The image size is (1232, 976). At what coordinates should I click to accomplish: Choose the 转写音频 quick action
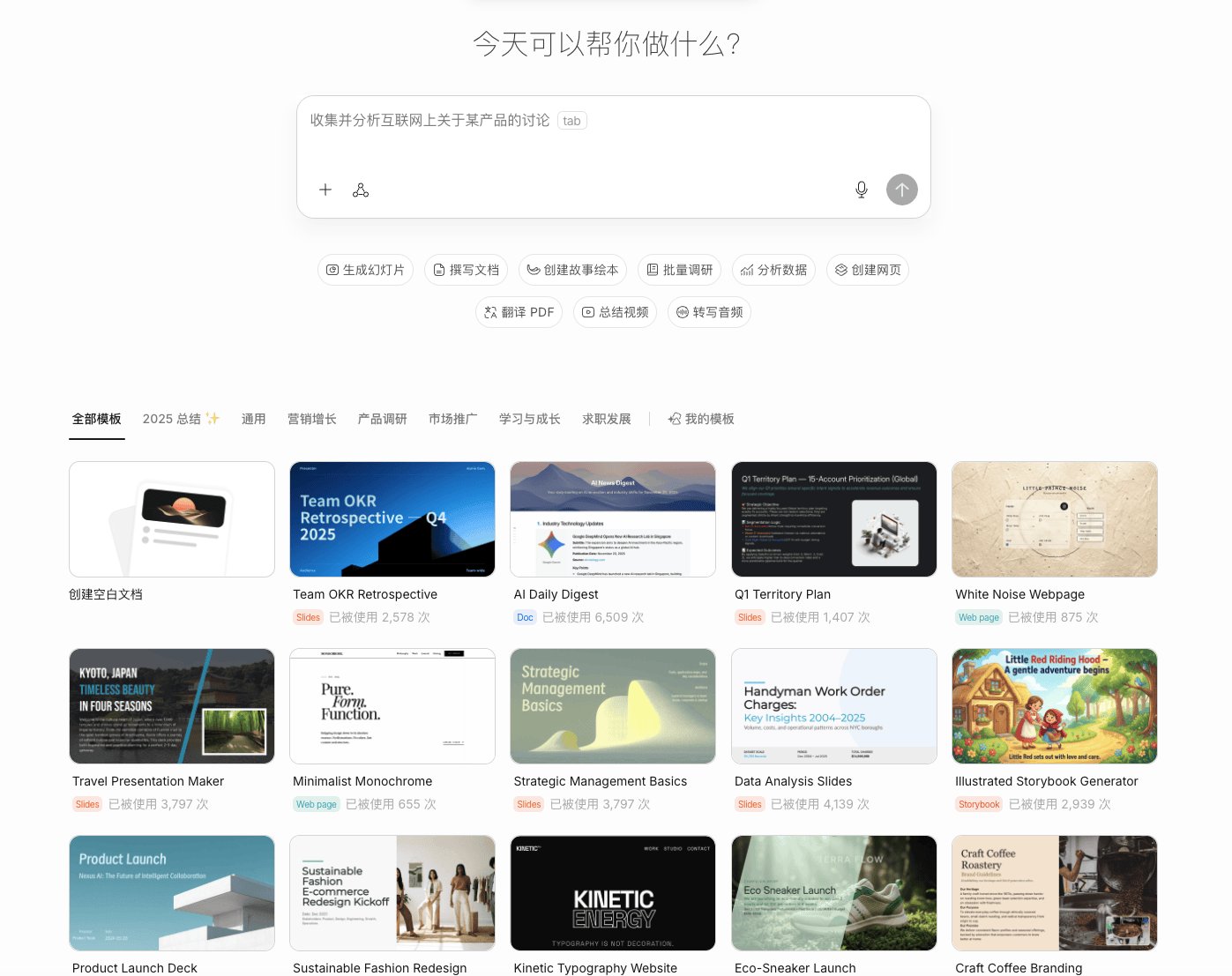pyautogui.click(x=709, y=312)
